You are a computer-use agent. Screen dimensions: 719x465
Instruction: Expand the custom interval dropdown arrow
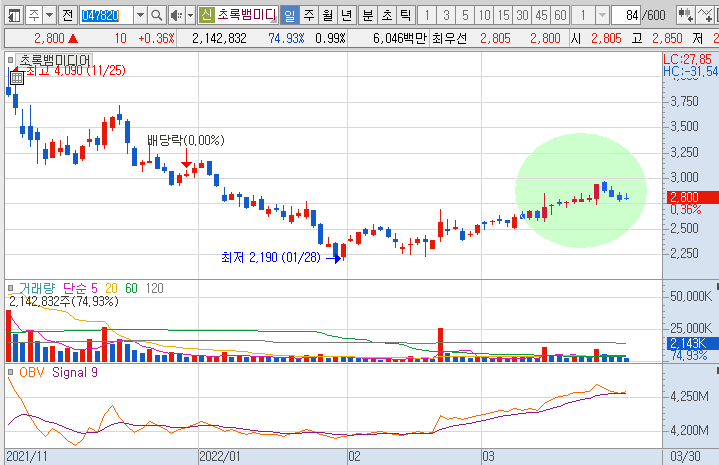pos(603,16)
